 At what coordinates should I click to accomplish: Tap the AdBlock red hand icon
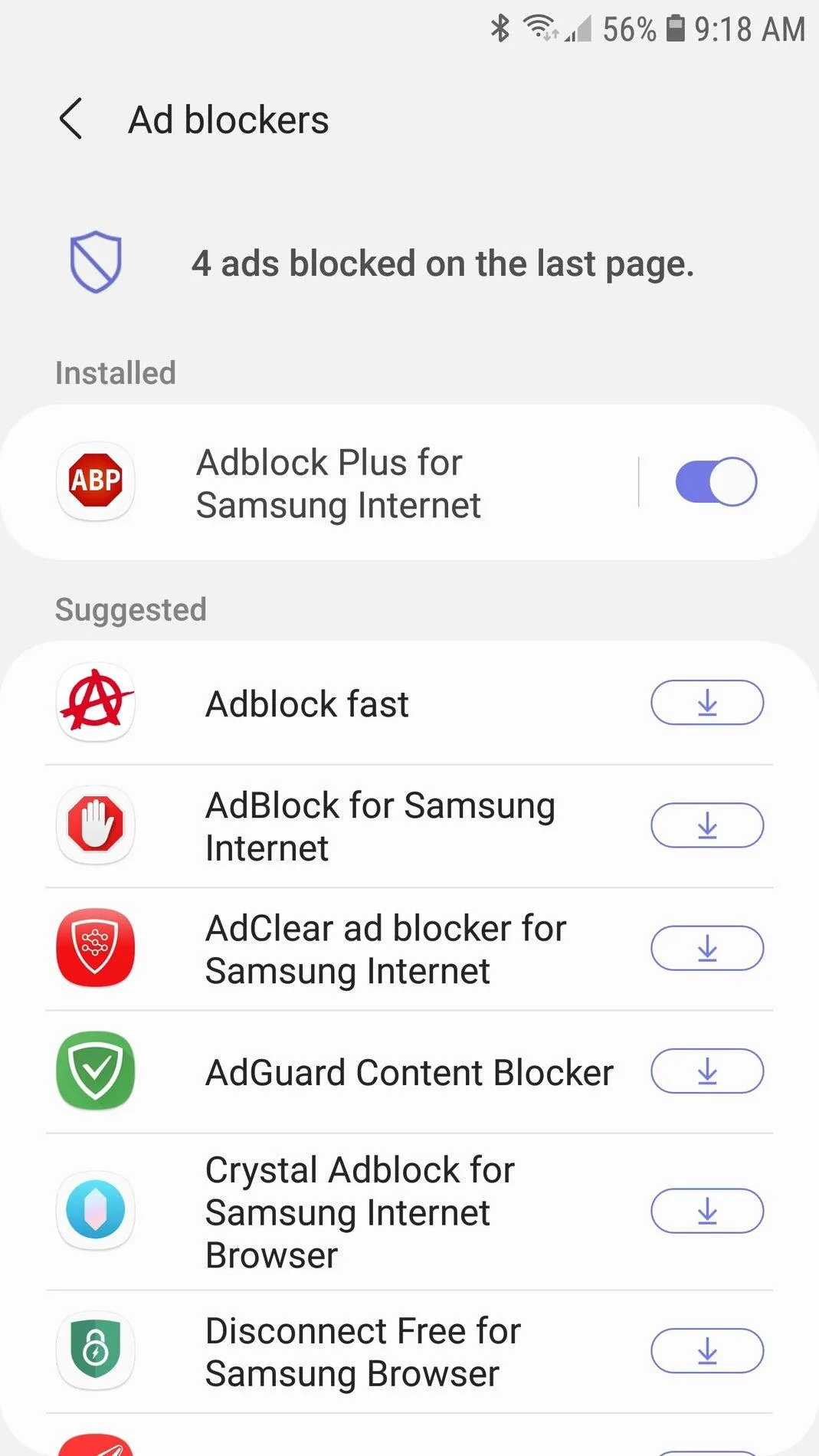point(96,825)
